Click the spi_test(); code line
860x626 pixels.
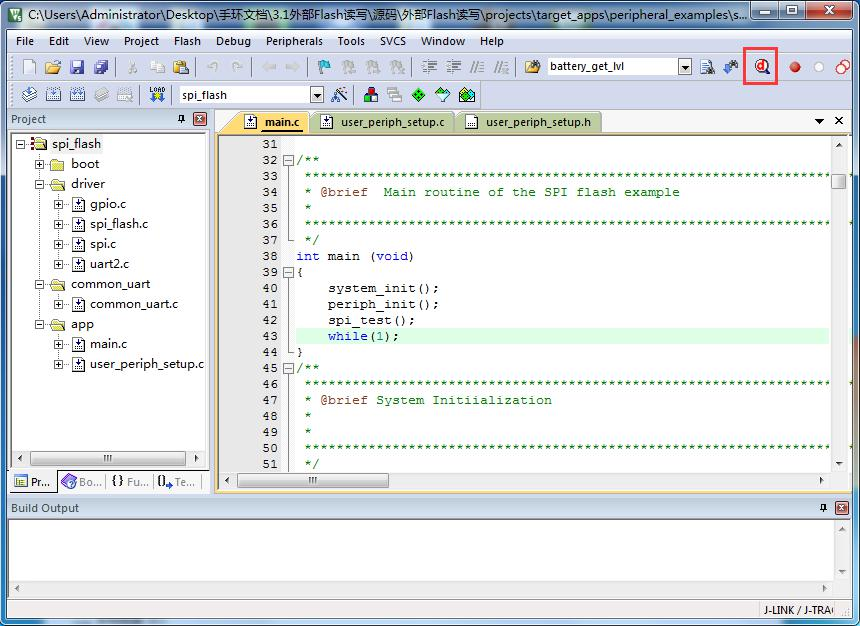pos(371,320)
